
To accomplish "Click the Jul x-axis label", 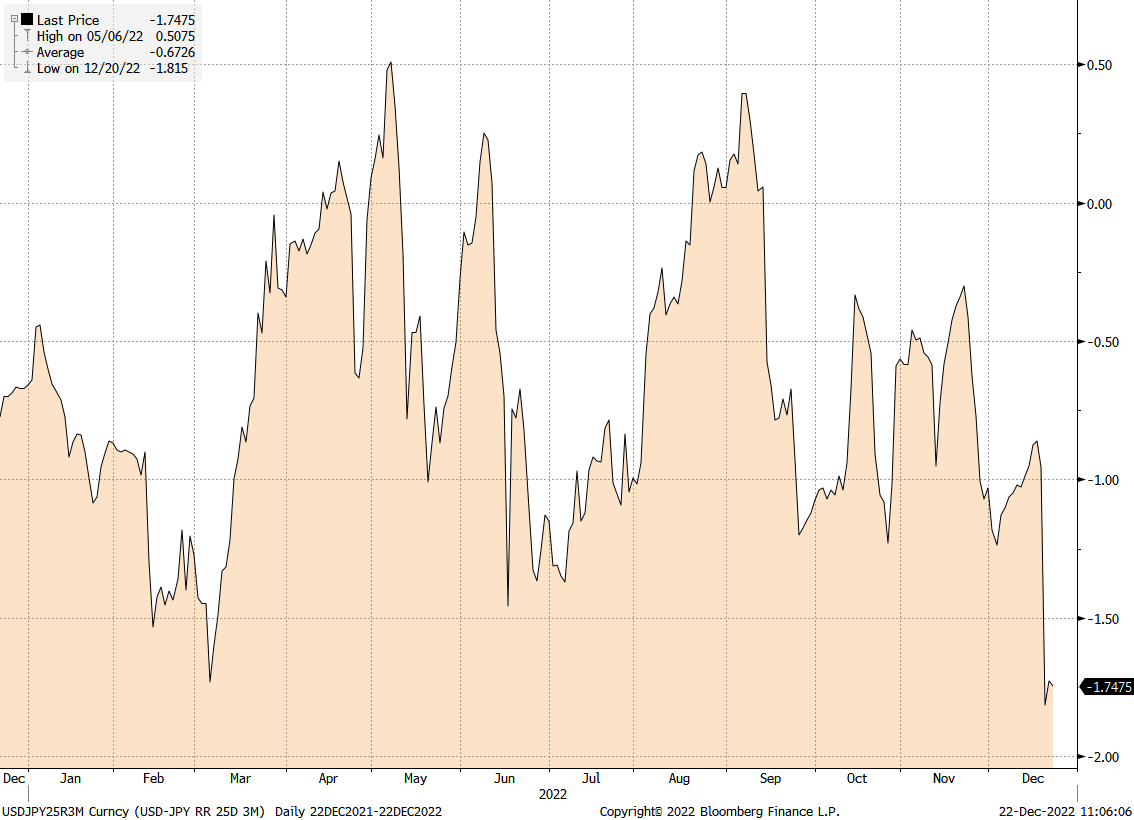I will [x=591, y=779].
